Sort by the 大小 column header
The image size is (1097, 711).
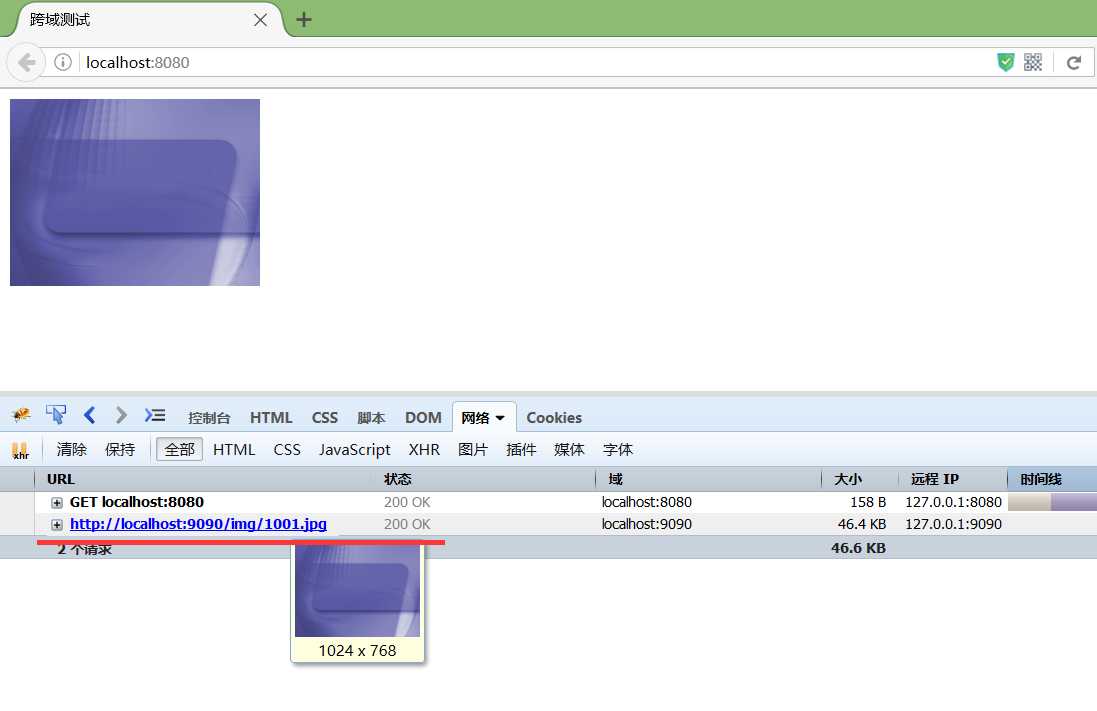pos(860,479)
